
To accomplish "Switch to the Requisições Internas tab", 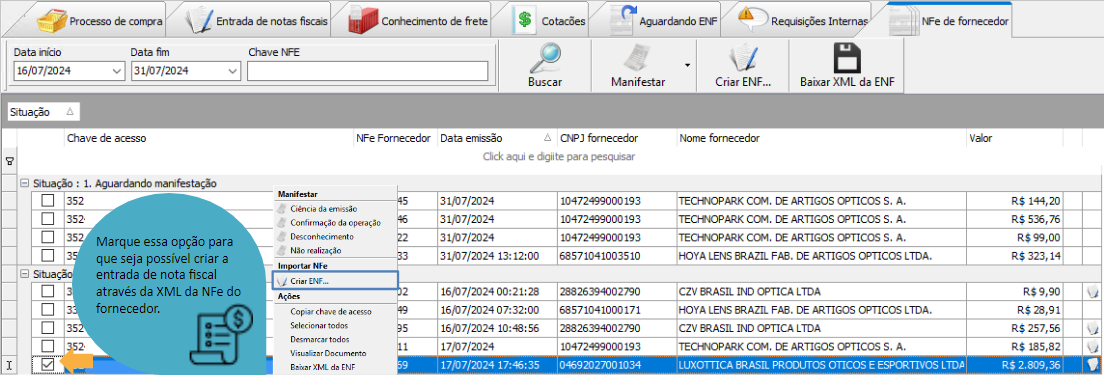I will click(x=803, y=21).
